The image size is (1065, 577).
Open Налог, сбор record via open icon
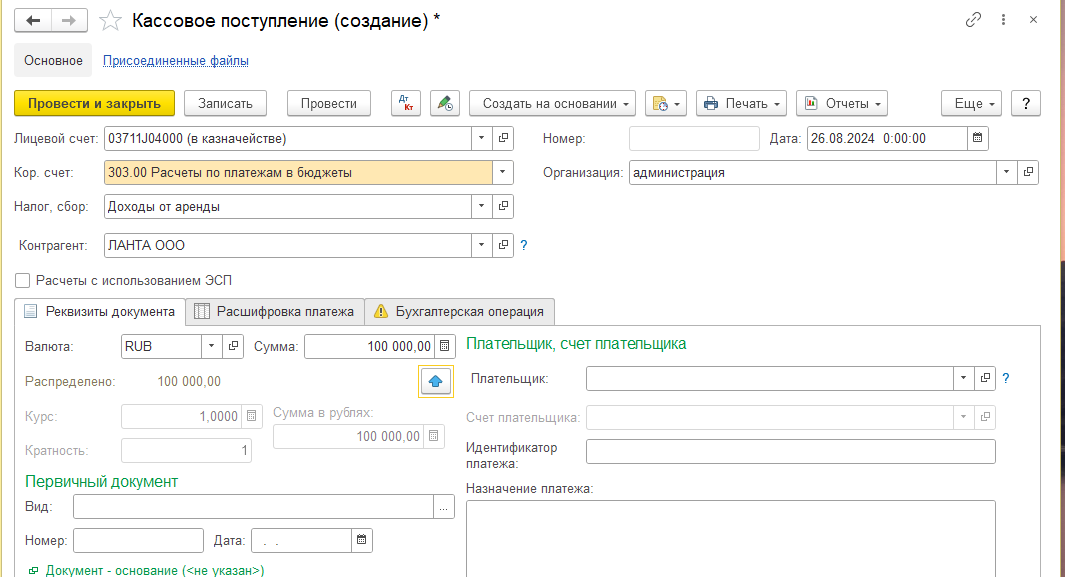(503, 206)
